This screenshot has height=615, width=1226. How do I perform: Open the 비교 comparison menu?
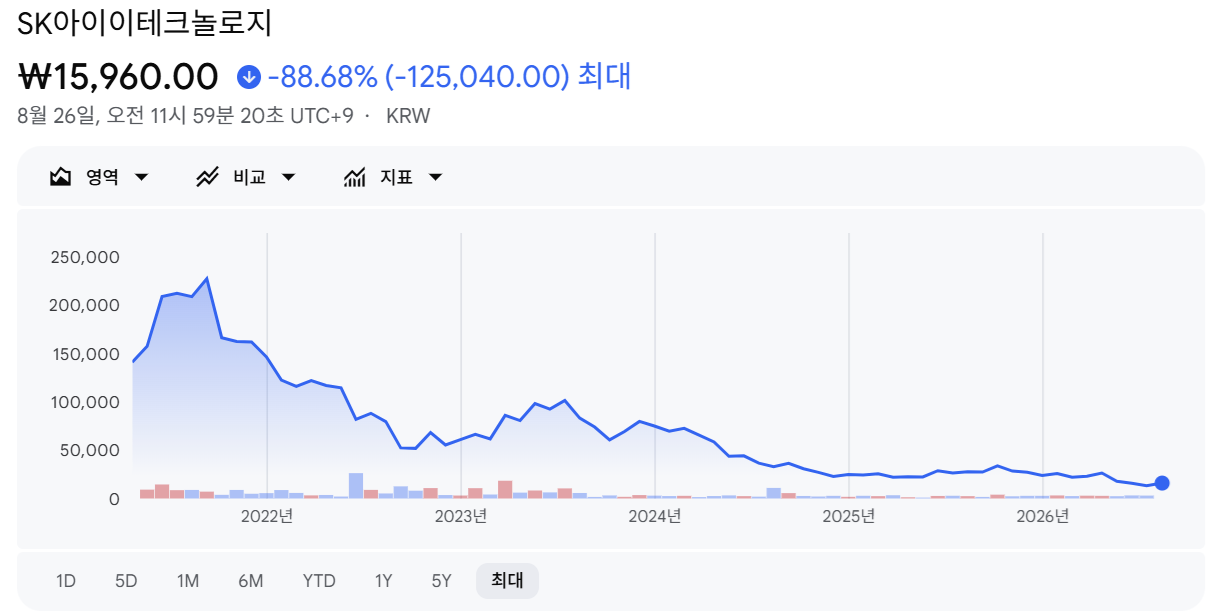tap(246, 177)
